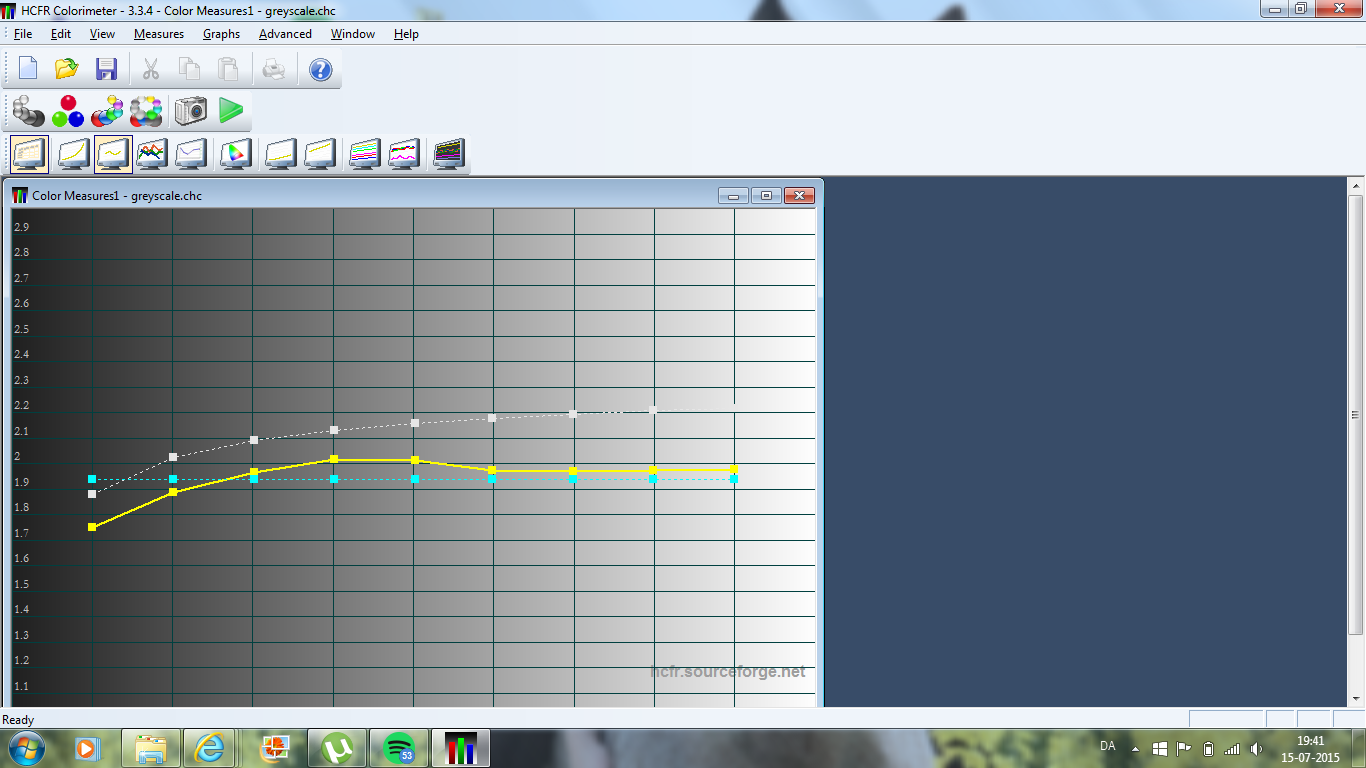Show the CIE color triangle diagram view

click(x=235, y=154)
